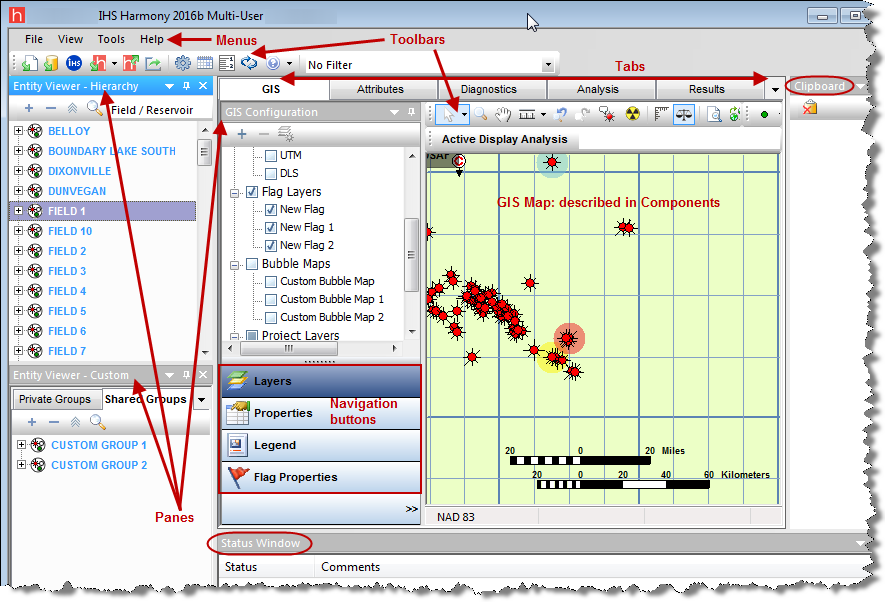885x602 pixels.
Task: Open the Flag Properties navigation button
Action: 295,477
